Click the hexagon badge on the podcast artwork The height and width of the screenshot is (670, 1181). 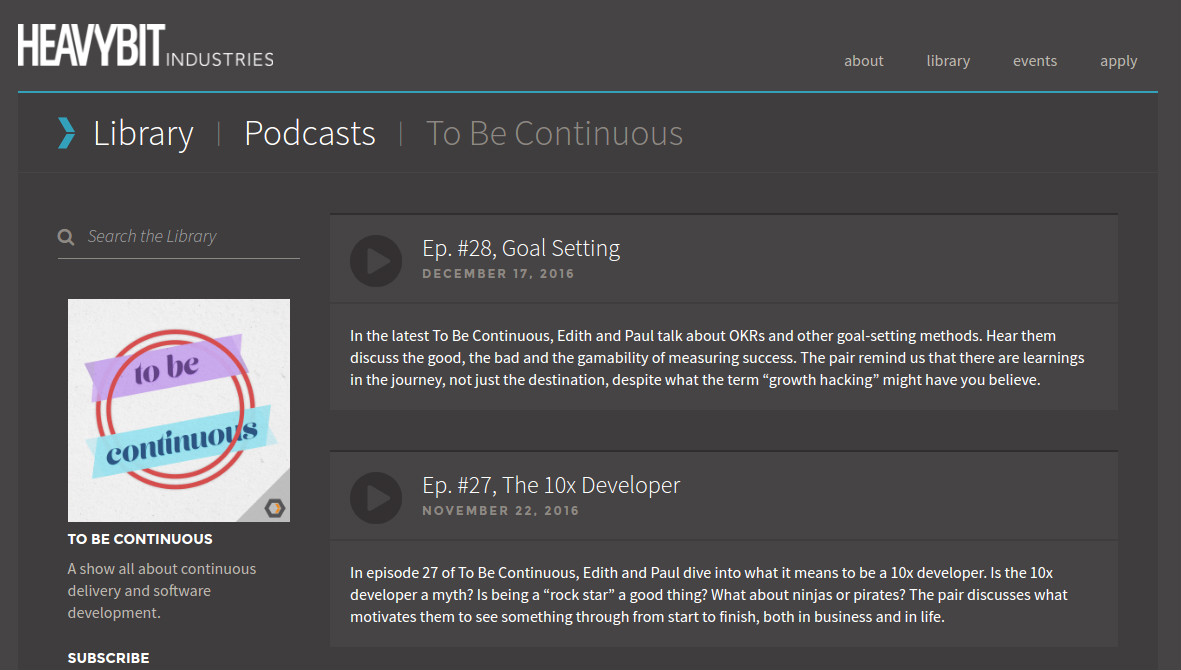tap(277, 508)
